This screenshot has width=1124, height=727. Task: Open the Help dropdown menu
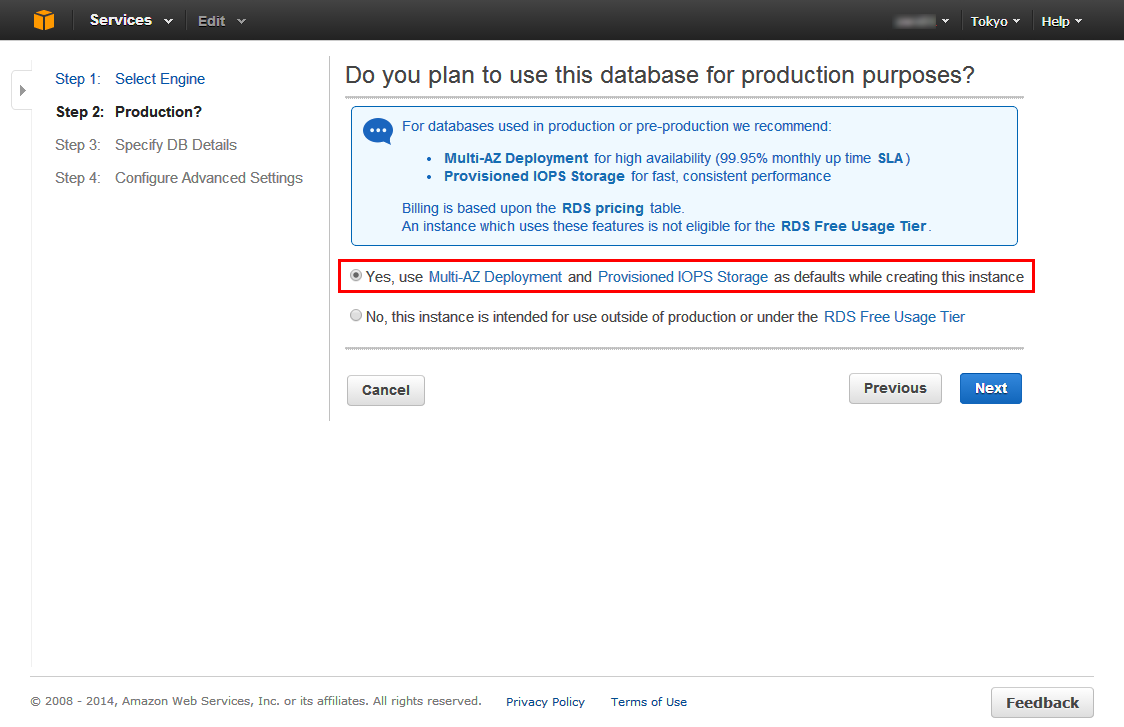1062,22
